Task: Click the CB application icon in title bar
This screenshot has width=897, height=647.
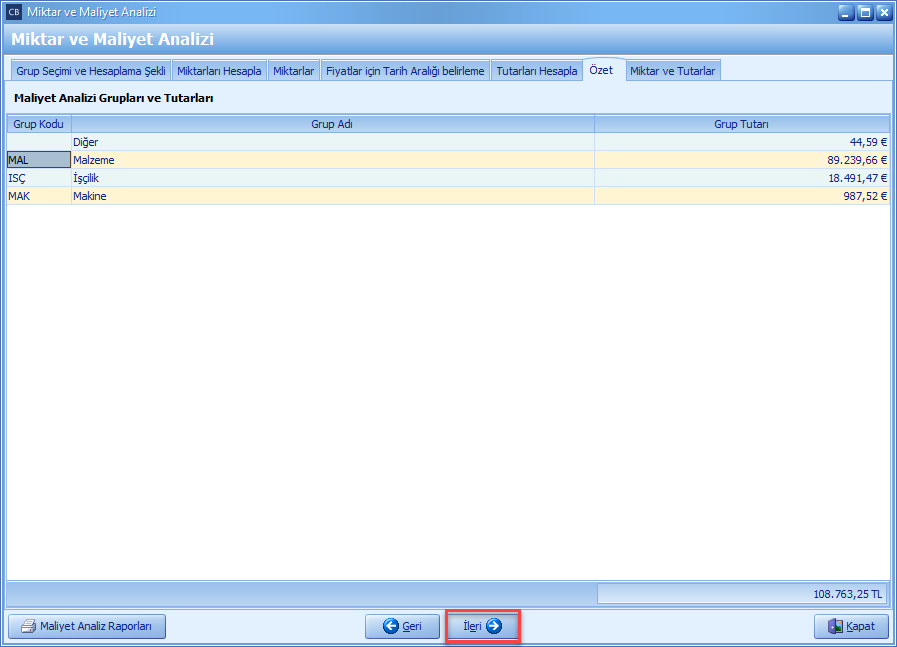Action: pos(14,12)
